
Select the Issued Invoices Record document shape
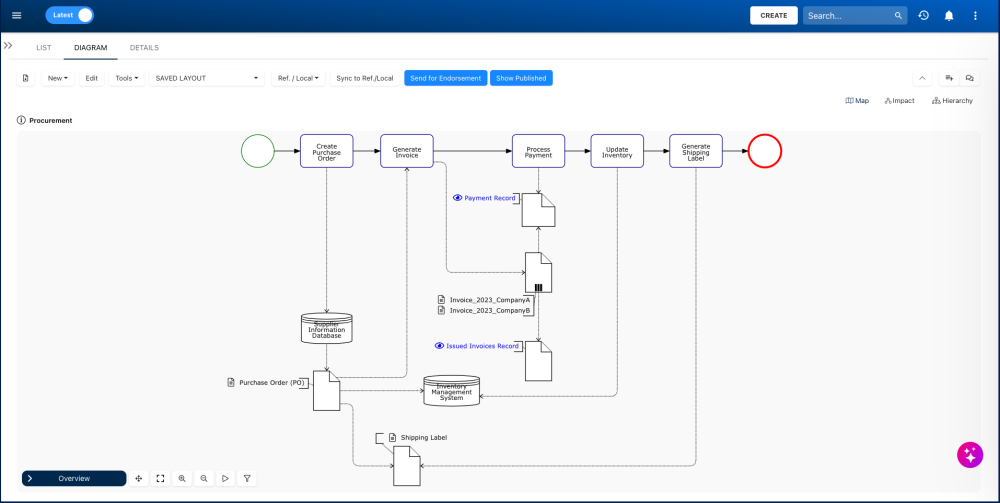[x=538, y=361]
